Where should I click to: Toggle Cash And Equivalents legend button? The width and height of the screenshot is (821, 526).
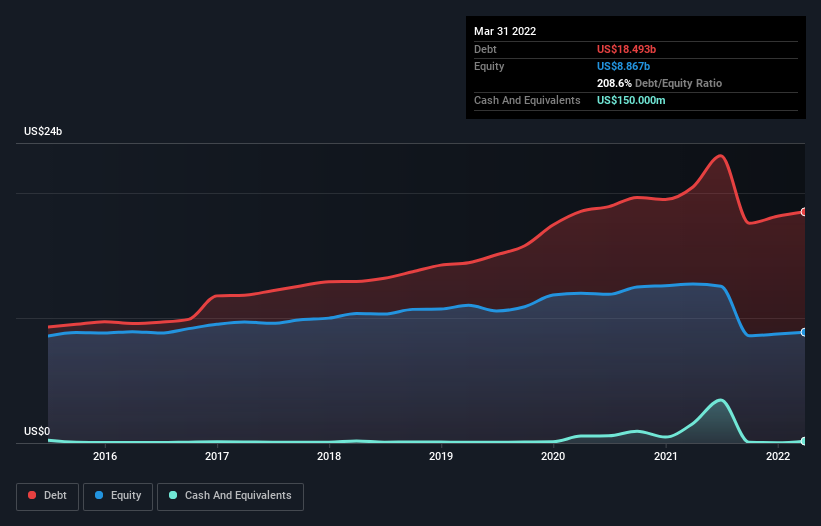(x=230, y=496)
